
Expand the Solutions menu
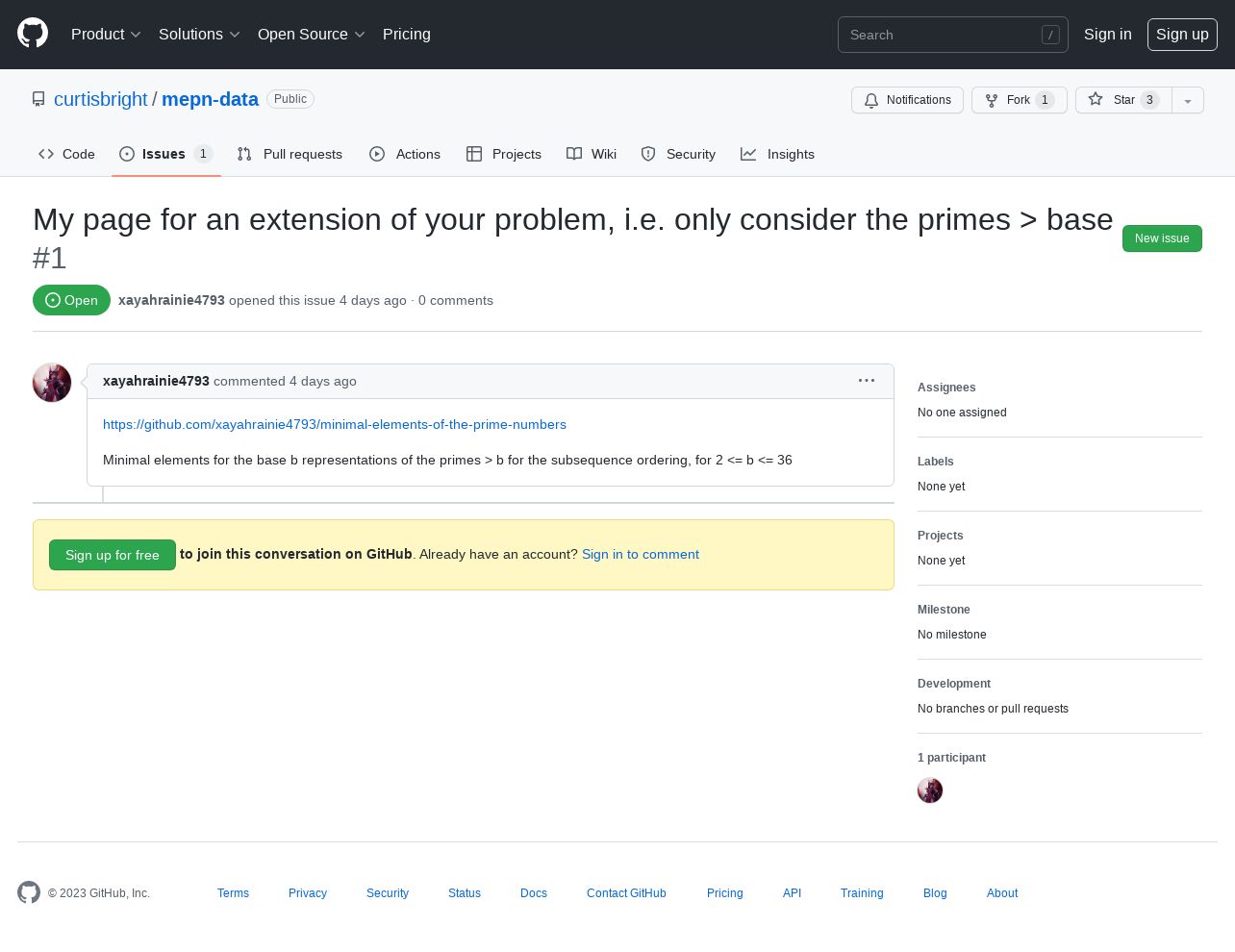coord(199,34)
